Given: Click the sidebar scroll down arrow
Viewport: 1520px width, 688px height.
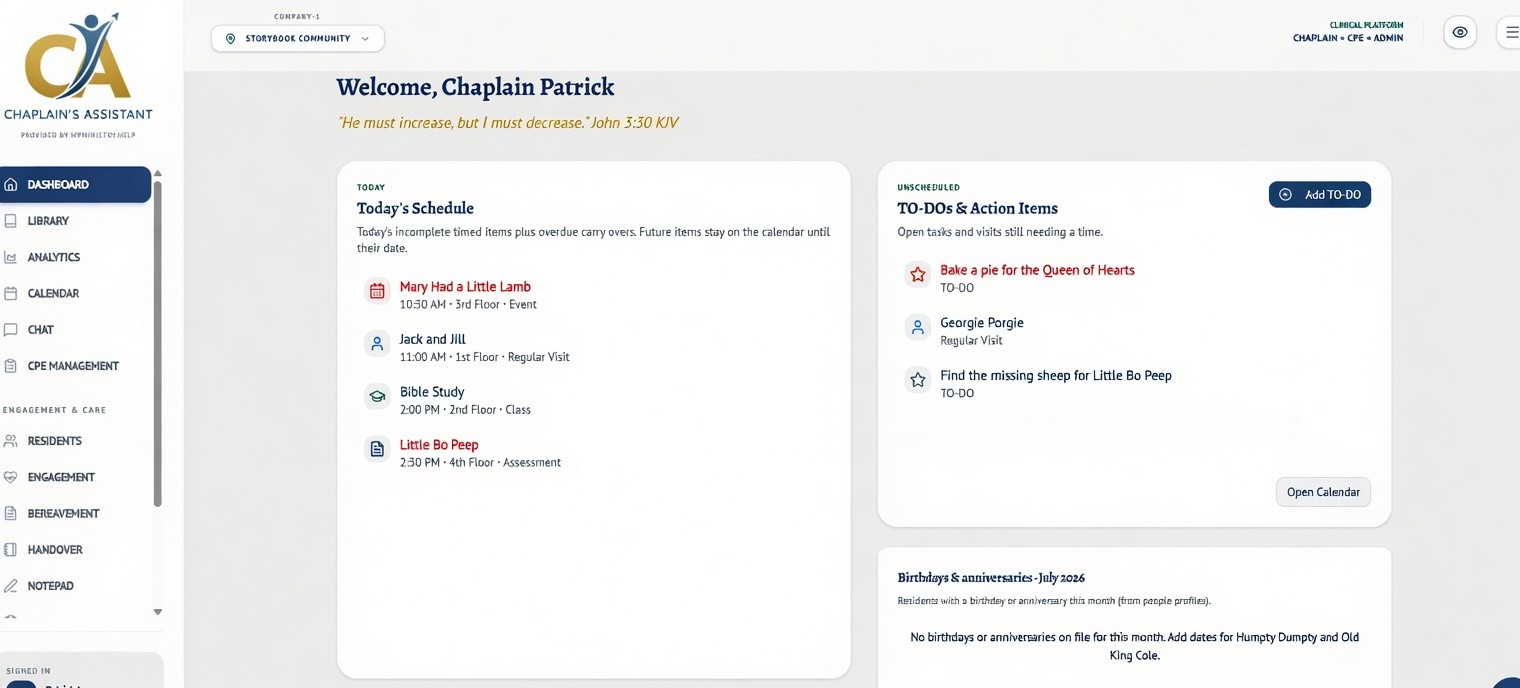Looking at the screenshot, I should pos(157,611).
